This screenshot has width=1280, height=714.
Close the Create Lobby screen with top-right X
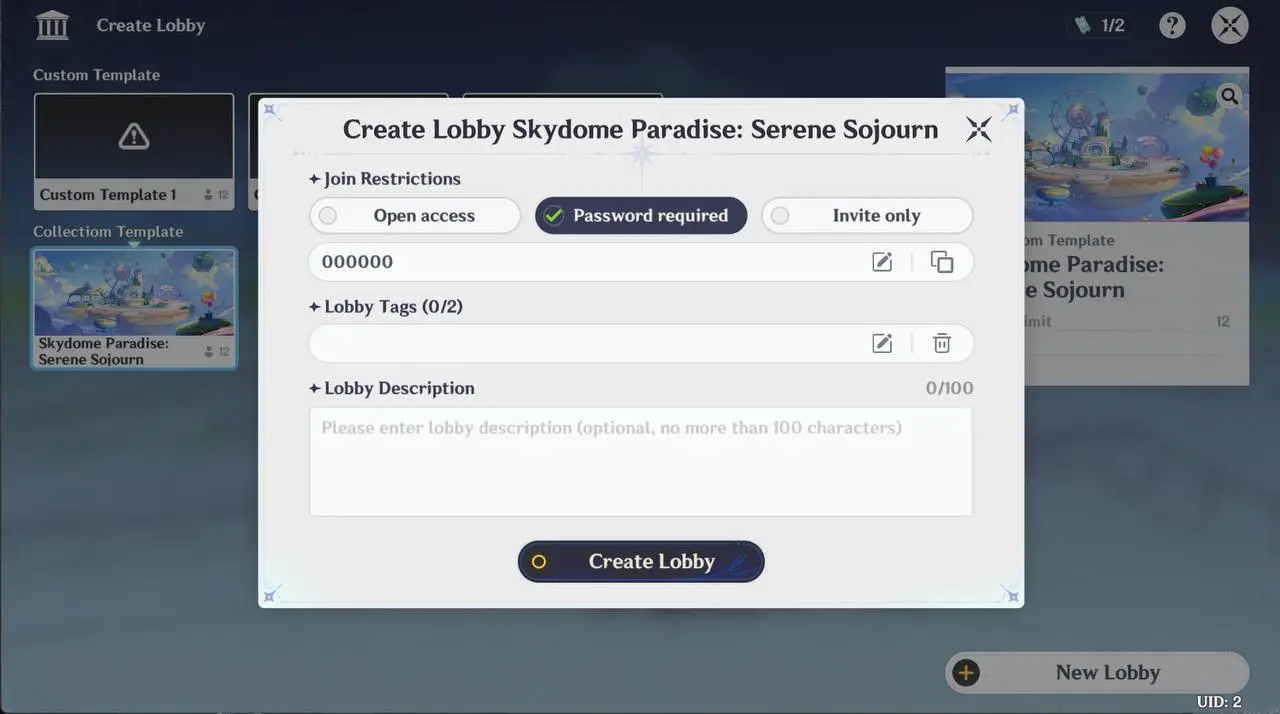pyautogui.click(x=1230, y=25)
